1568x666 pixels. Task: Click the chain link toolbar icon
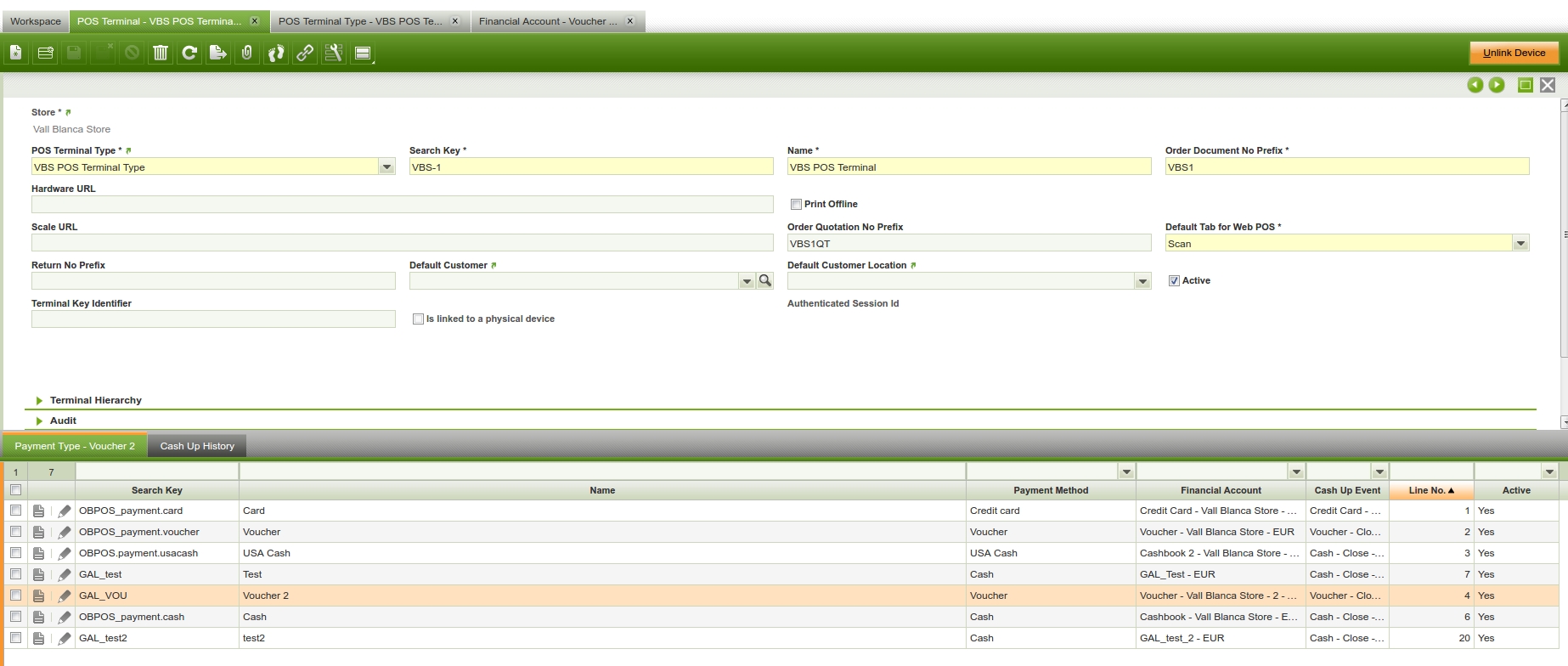click(x=305, y=53)
